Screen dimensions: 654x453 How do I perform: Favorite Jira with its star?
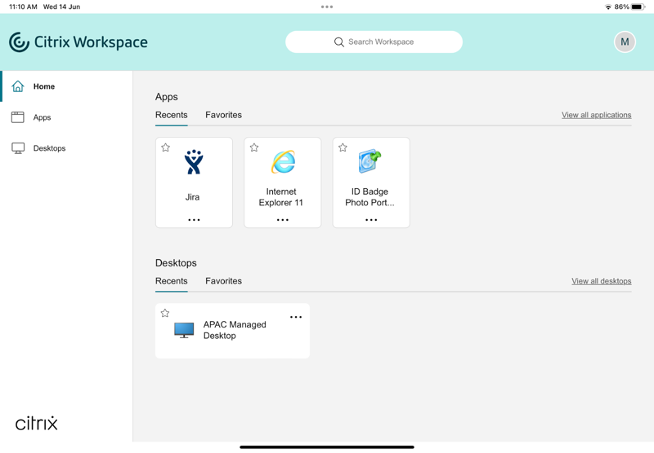tap(166, 147)
